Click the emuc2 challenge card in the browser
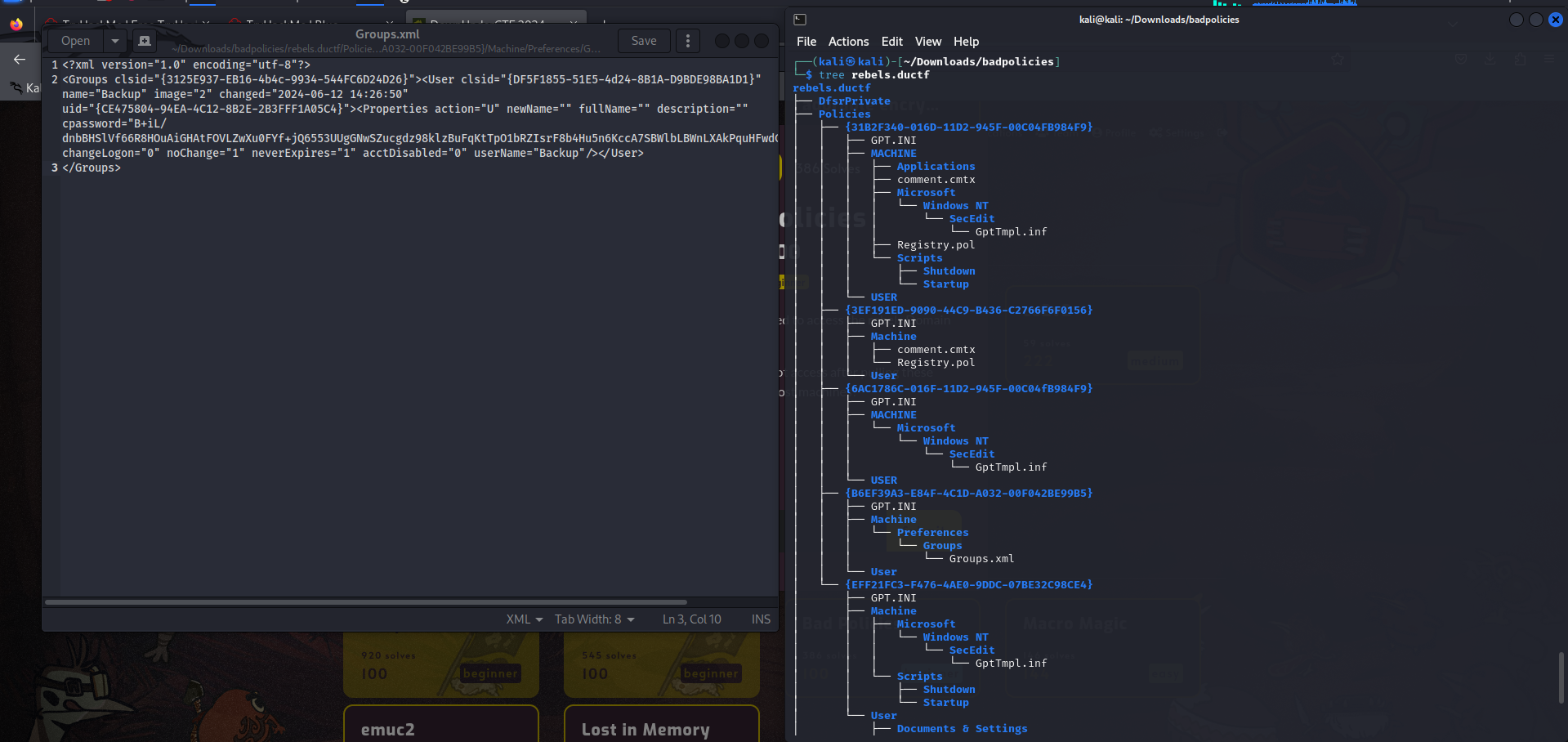Viewport: 1568px width, 742px height. (440, 724)
